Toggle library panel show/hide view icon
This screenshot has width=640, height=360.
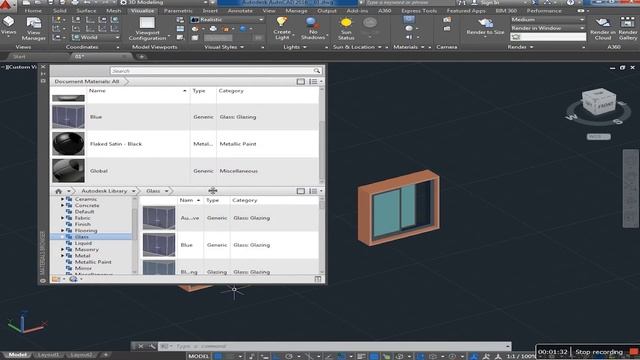300,191
